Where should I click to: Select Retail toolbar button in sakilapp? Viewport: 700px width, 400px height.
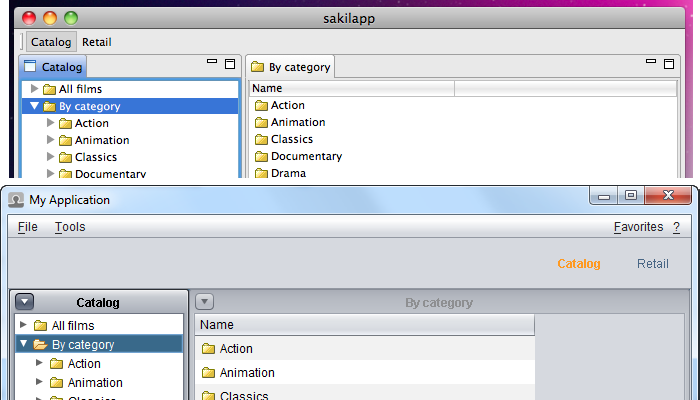[x=97, y=42]
